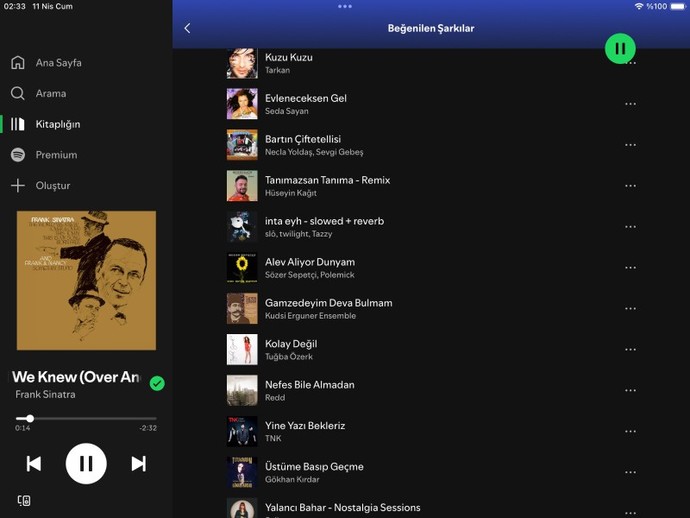Open more options for Gamzedeyim Deva Bulmam
The image size is (690, 518).
631,309
